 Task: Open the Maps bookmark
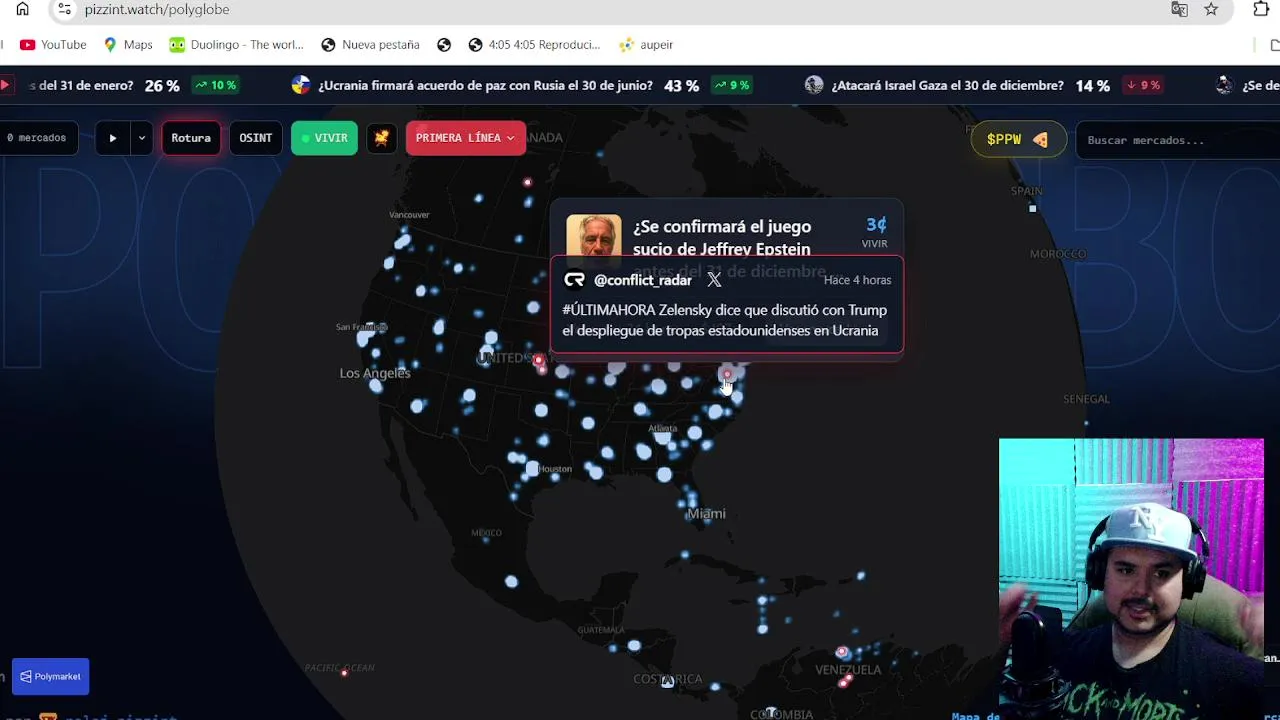[x=128, y=45]
